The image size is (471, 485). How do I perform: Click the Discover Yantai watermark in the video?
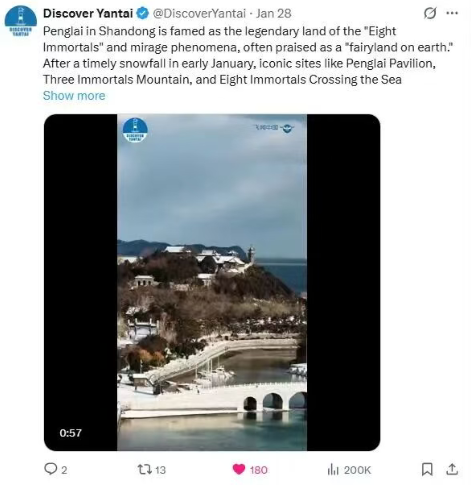tap(135, 130)
